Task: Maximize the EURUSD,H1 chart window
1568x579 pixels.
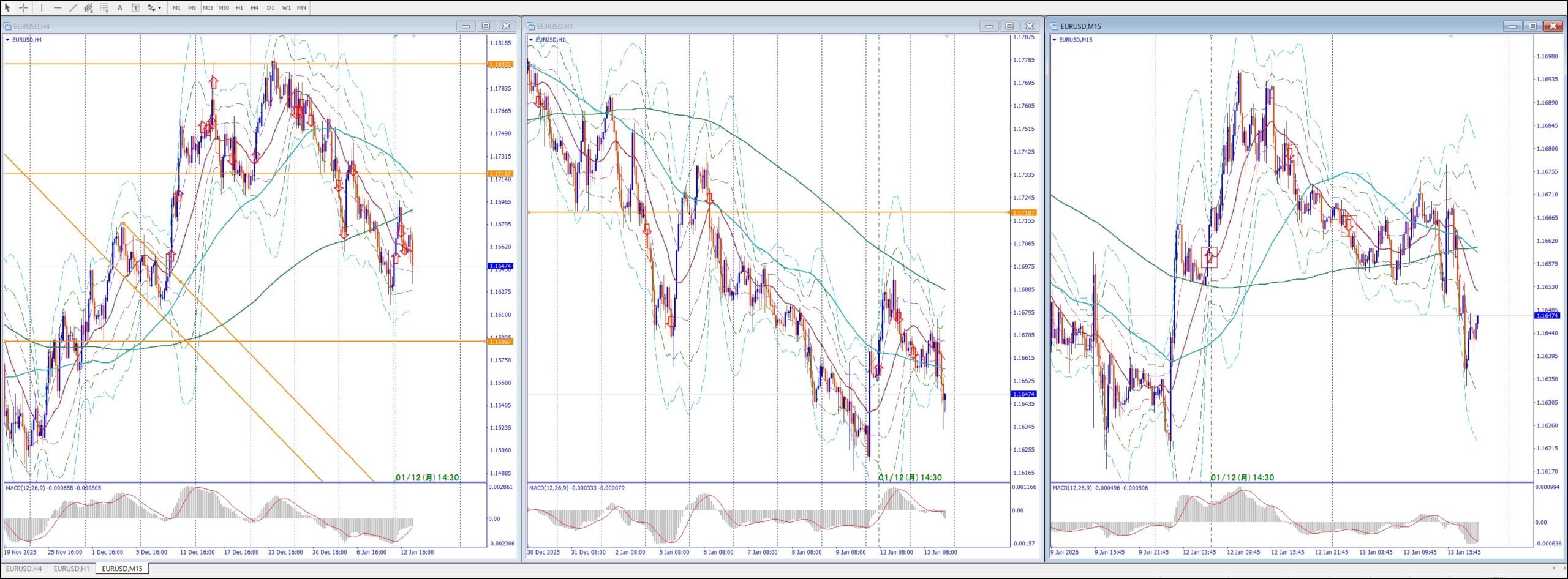Action: (1009, 26)
